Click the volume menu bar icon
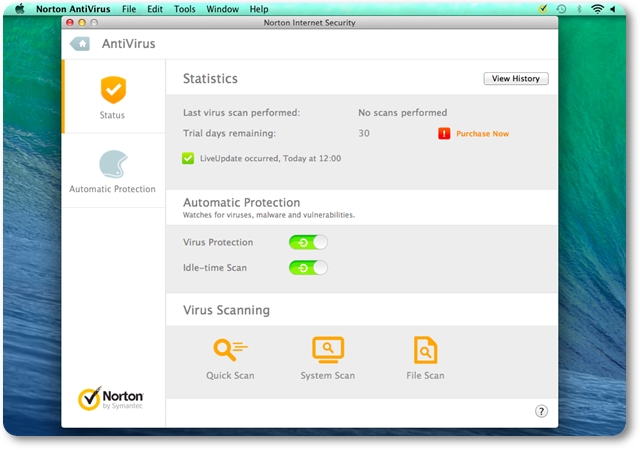Viewport: 640px width, 450px height. (613, 9)
